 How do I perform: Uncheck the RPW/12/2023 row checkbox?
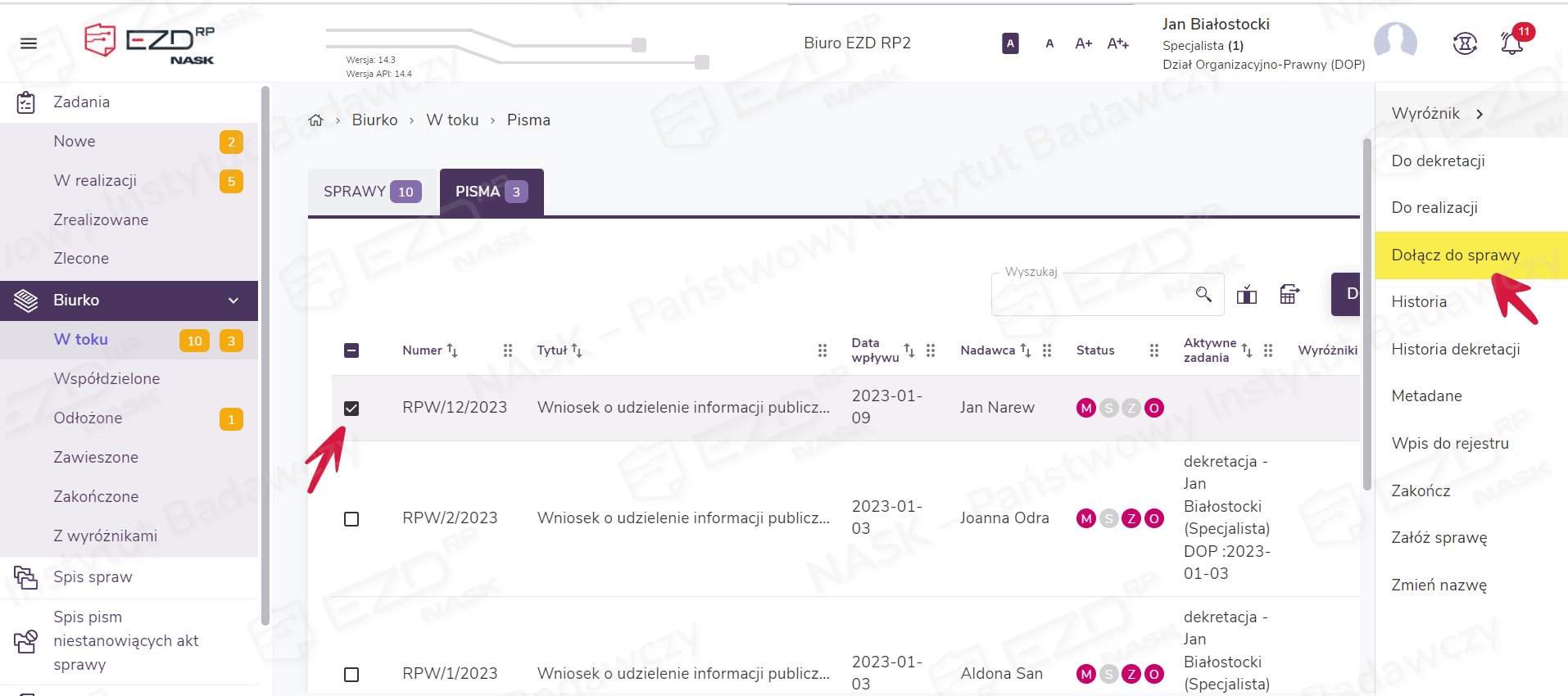pyautogui.click(x=351, y=408)
